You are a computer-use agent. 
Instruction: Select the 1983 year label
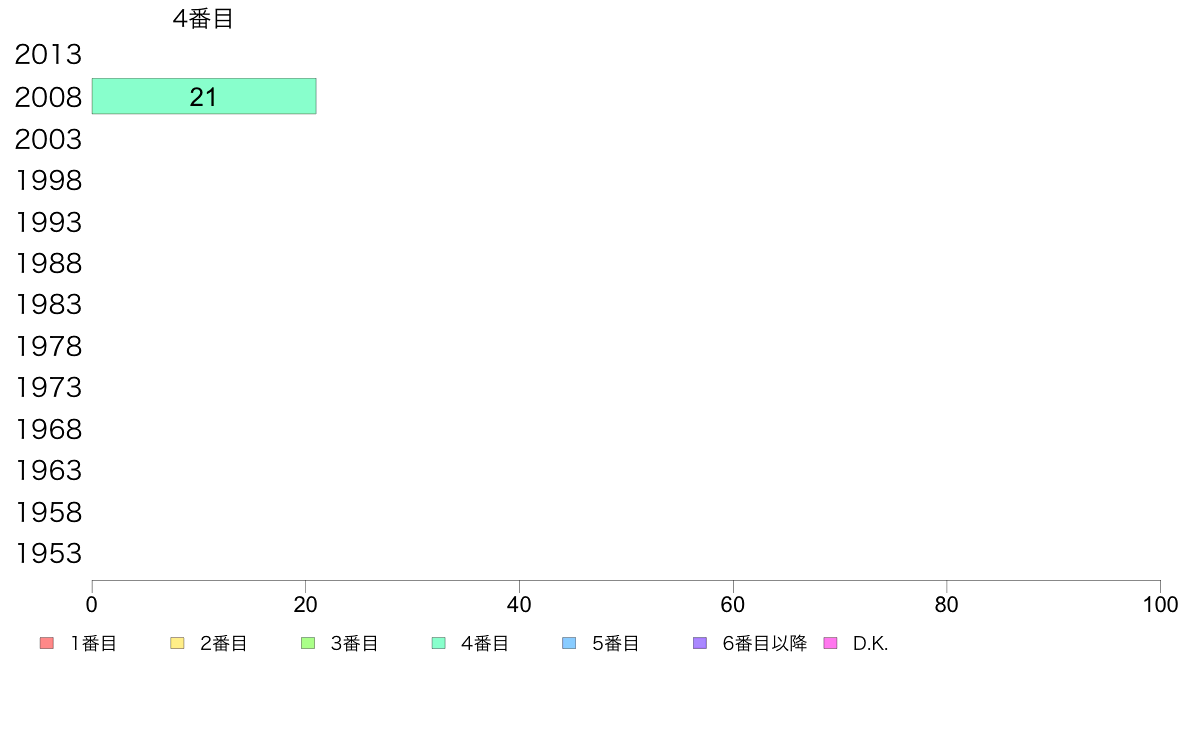pyautogui.click(x=48, y=305)
